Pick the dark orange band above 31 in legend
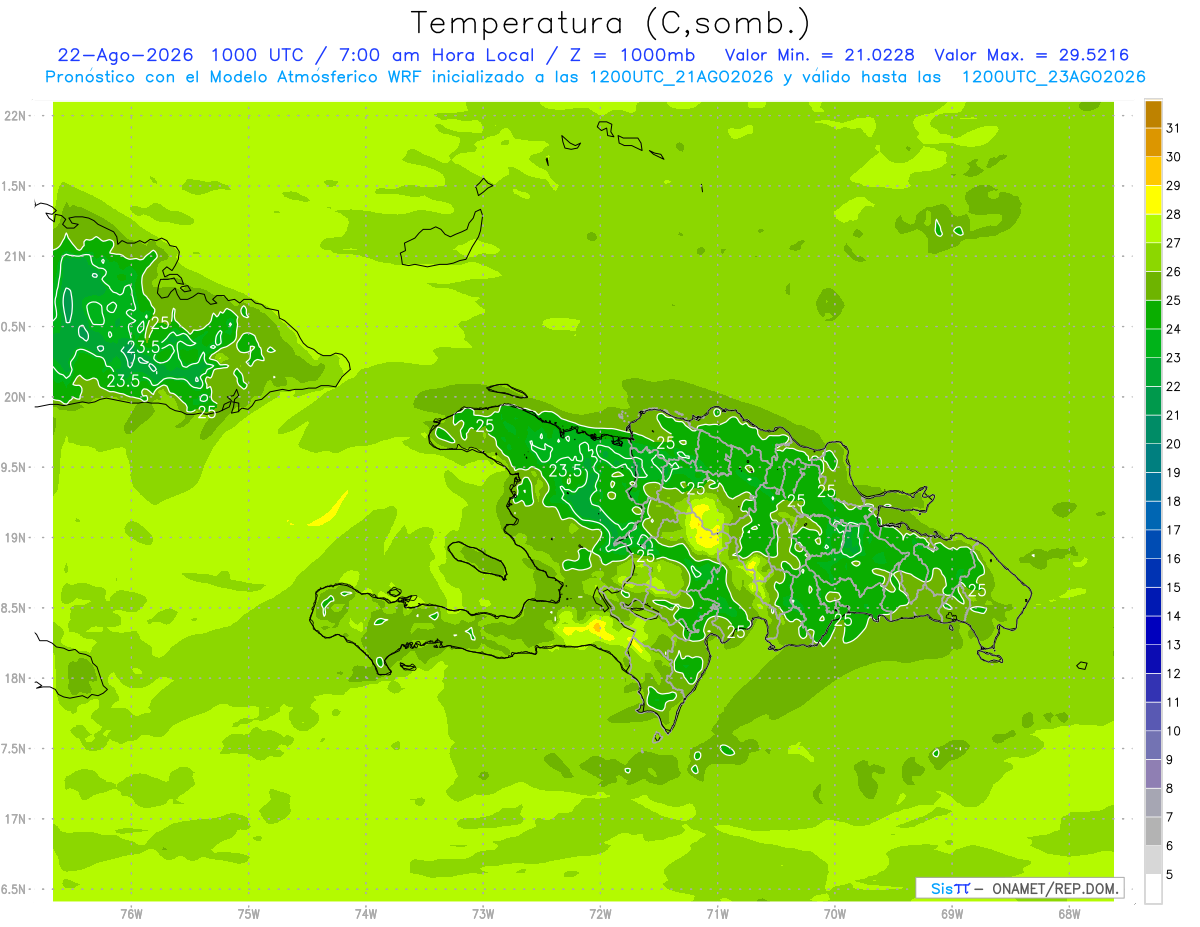The height and width of the screenshot is (927, 1200). 1153,114
